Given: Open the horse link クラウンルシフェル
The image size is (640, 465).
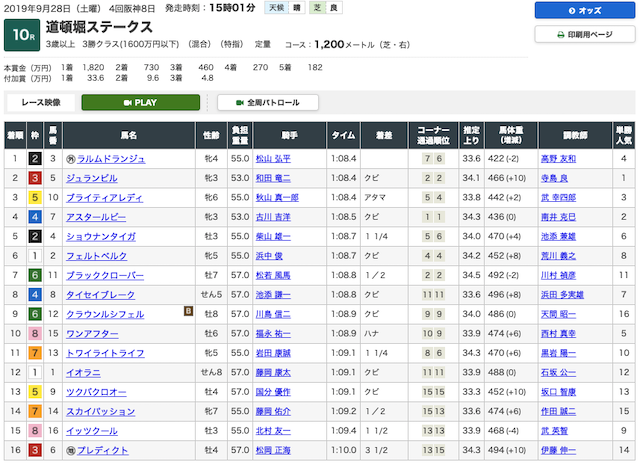Looking at the screenshot, I should coord(105,314).
